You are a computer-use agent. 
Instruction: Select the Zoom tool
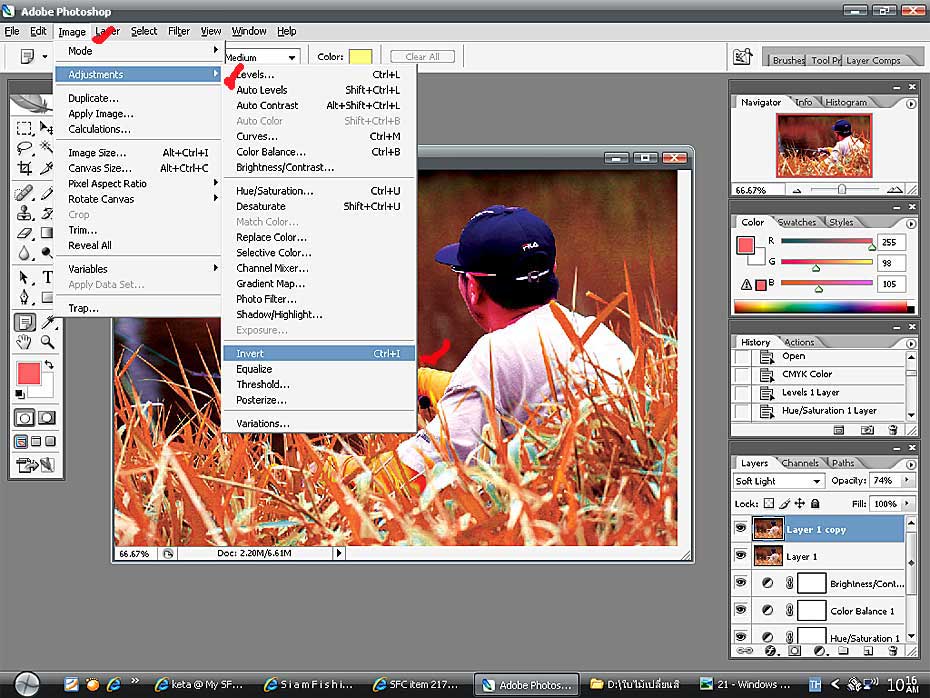[47, 342]
